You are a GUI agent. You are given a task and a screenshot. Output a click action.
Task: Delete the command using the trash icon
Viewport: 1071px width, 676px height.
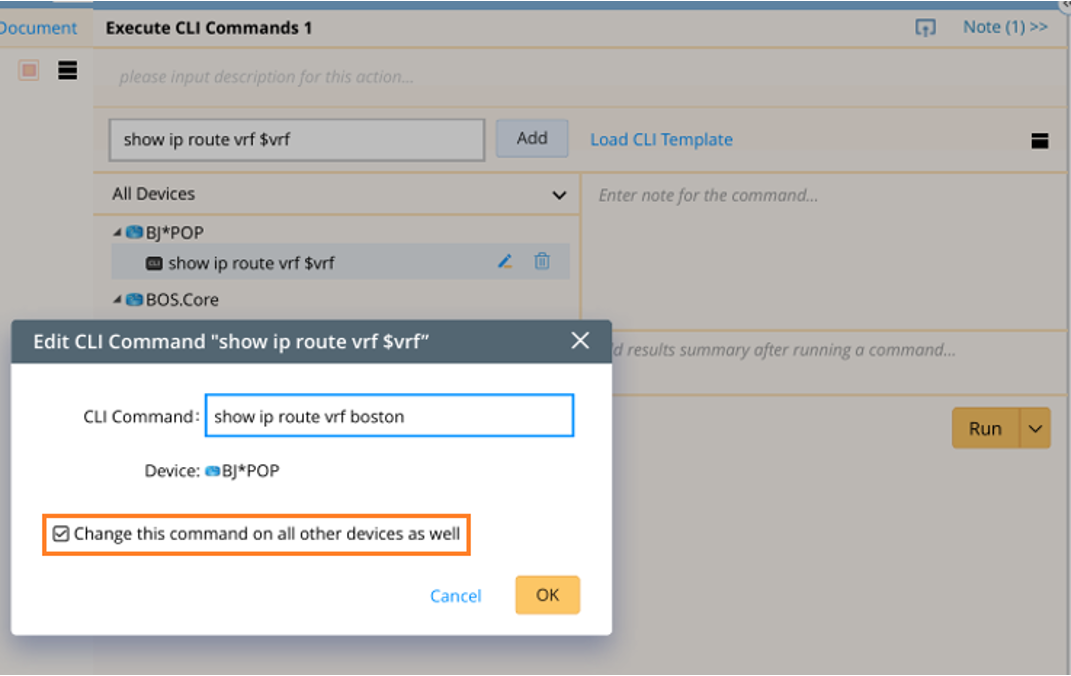(x=542, y=261)
